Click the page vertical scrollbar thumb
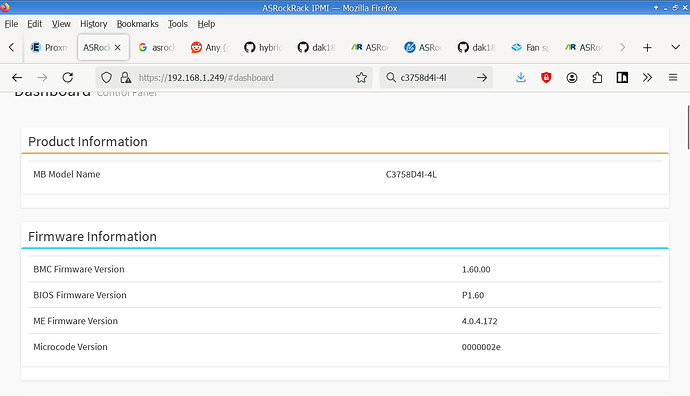 (x=688, y=128)
